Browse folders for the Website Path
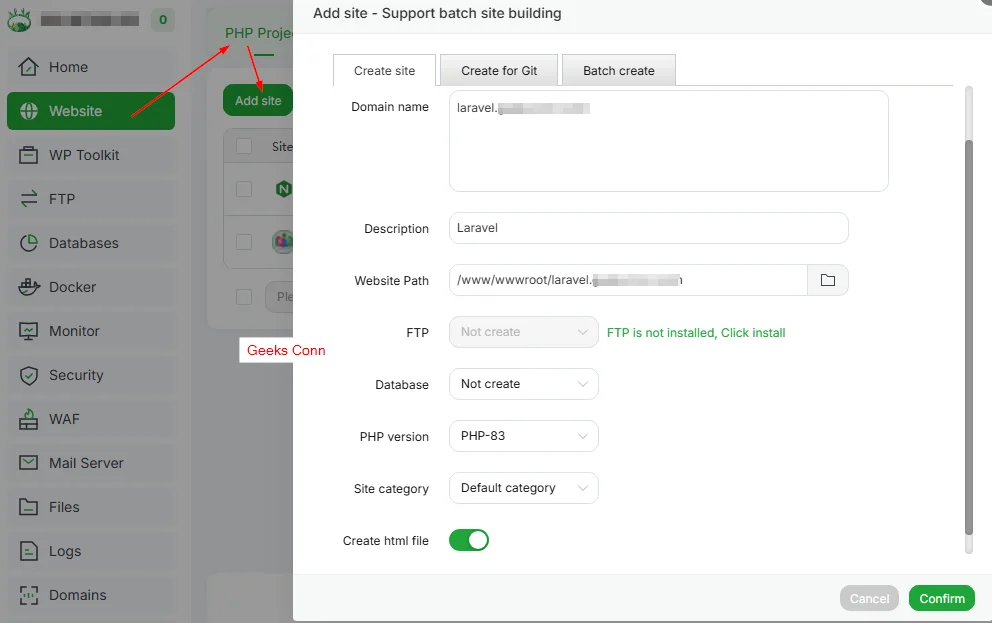Image resolution: width=992 pixels, height=623 pixels. point(828,280)
